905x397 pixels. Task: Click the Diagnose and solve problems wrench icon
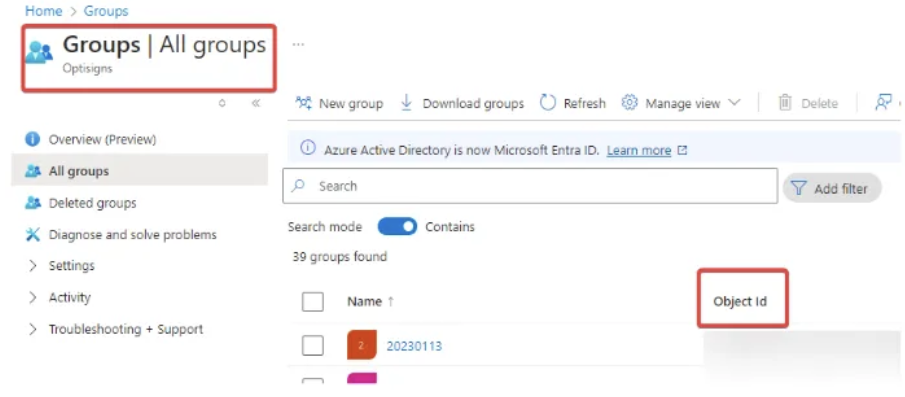tap(33, 234)
